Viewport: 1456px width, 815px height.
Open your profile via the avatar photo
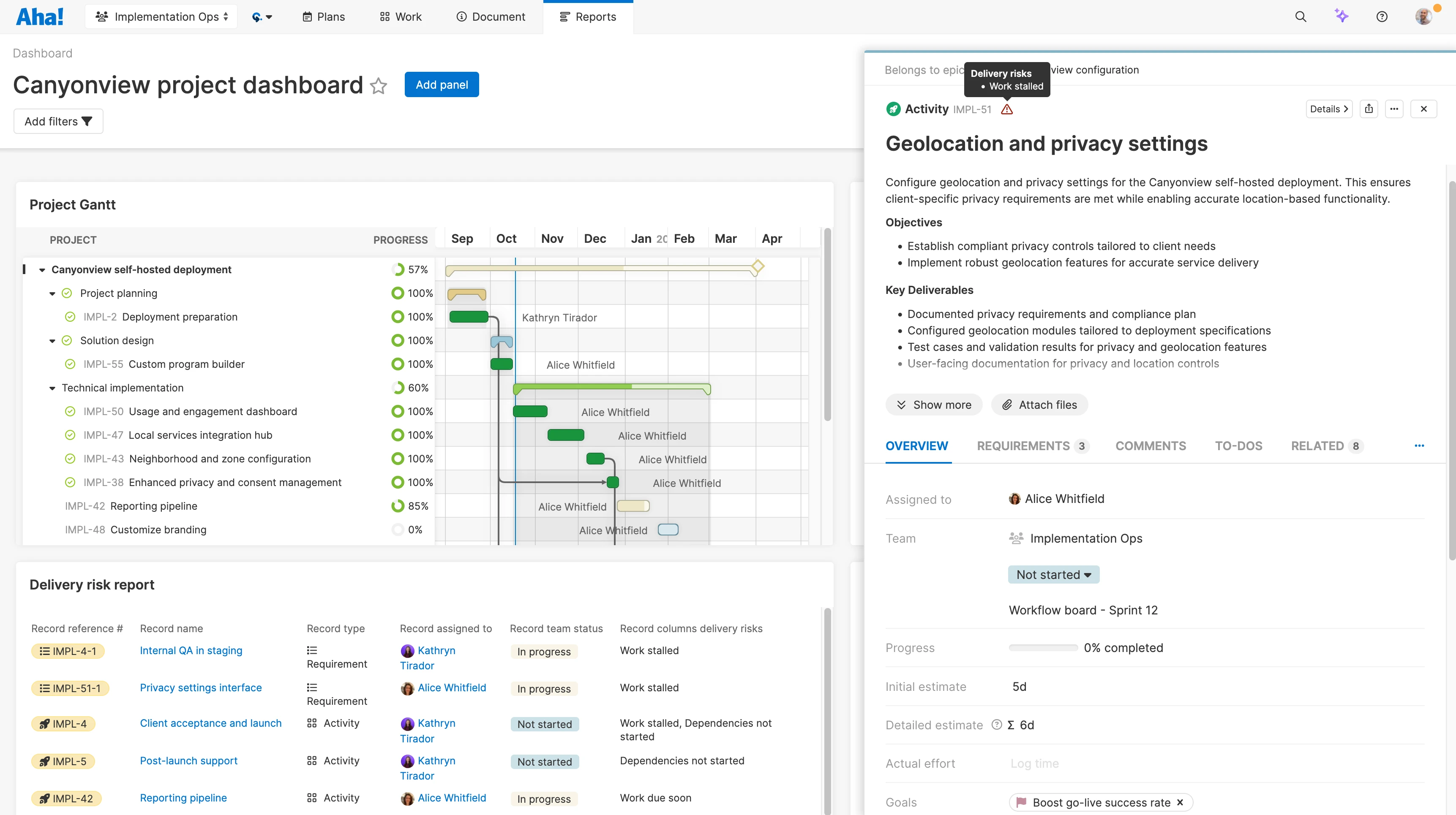coord(1424,16)
